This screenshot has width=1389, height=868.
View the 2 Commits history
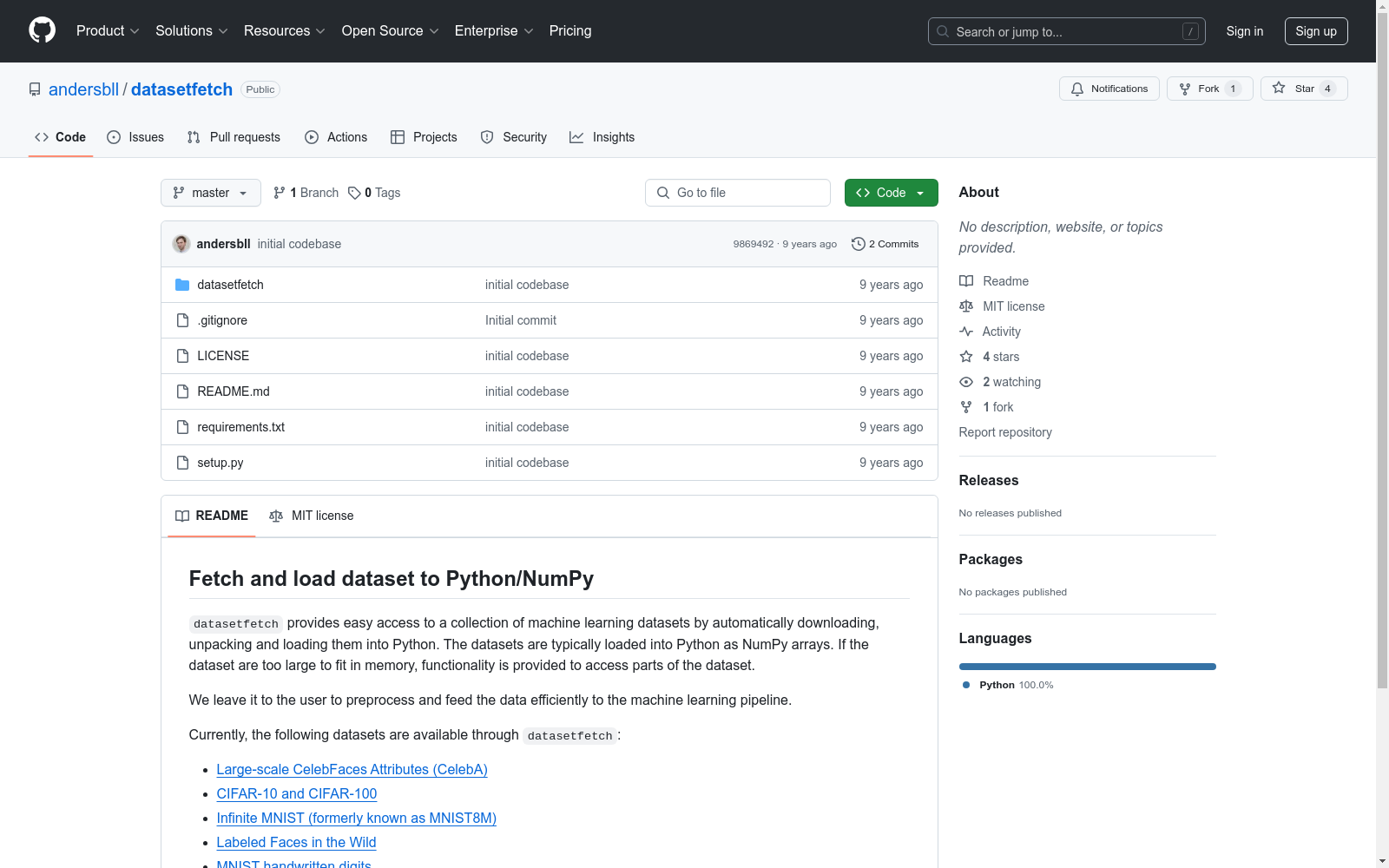(885, 244)
